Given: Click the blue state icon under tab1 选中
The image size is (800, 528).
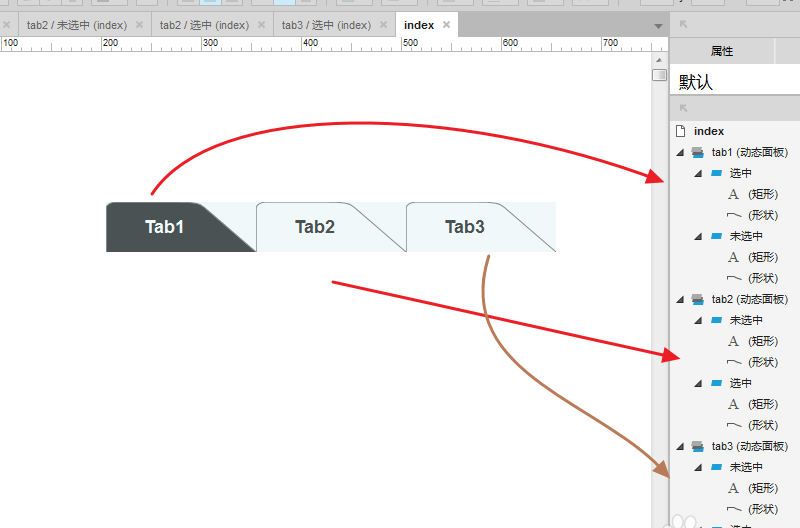Looking at the screenshot, I should [716, 173].
